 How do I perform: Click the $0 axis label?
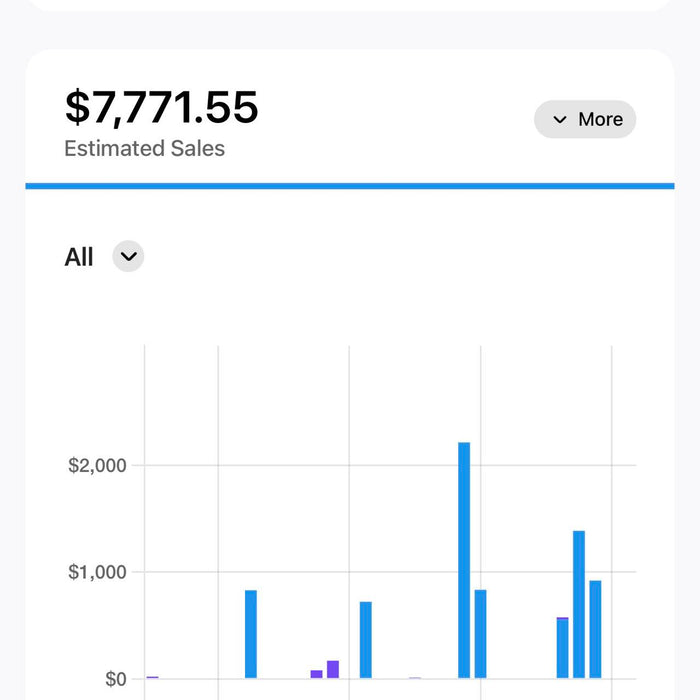(x=116, y=679)
